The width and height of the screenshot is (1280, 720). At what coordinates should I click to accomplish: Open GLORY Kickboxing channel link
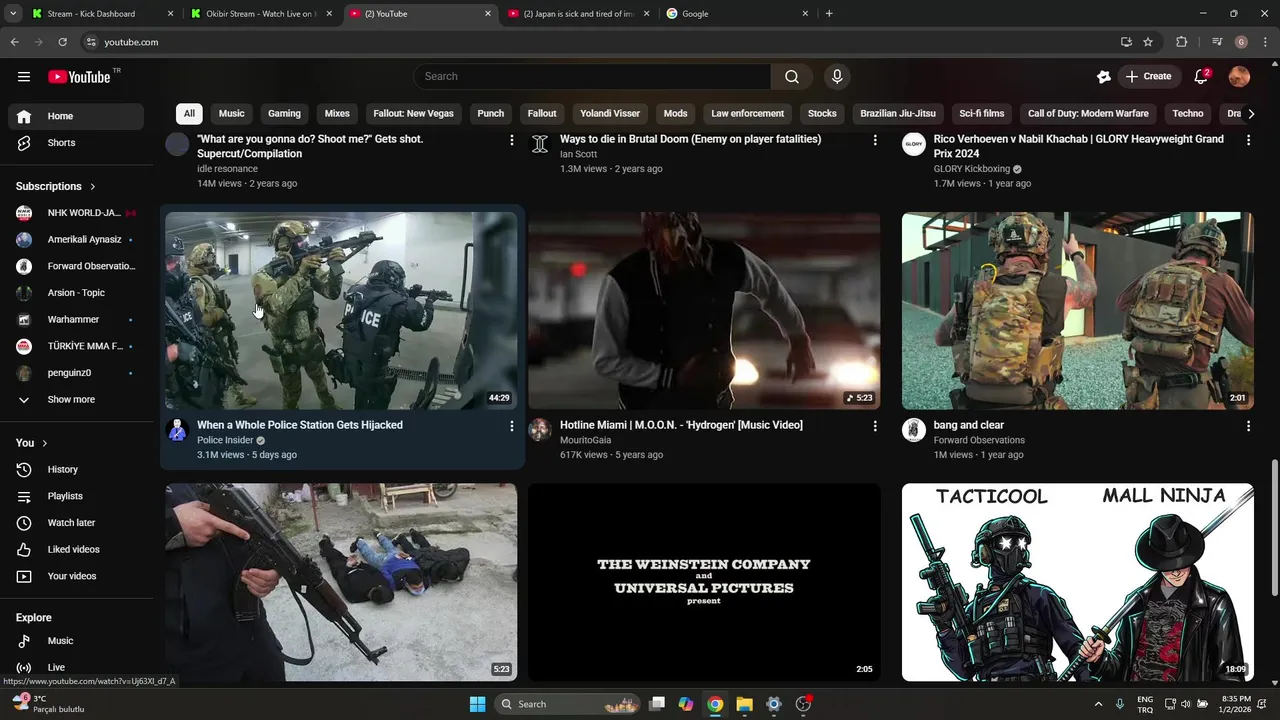[972, 169]
